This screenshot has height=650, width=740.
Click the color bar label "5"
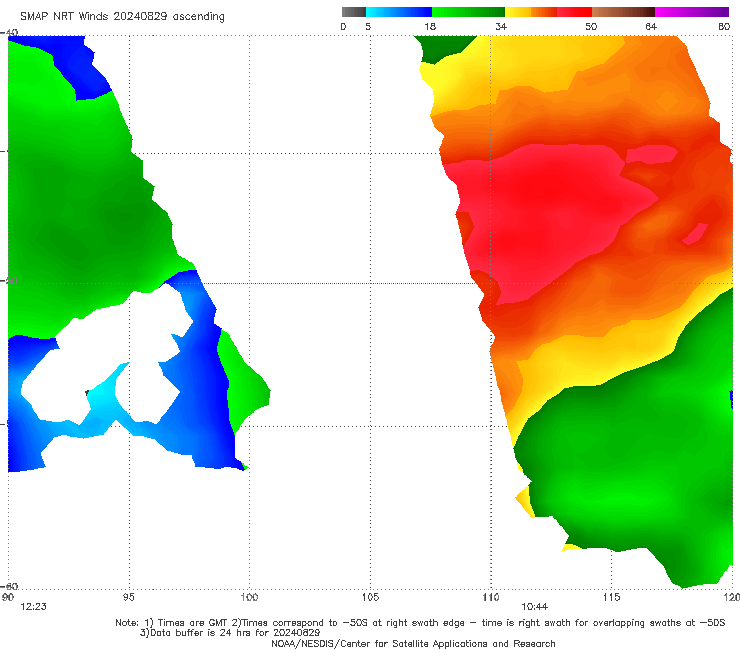(368, 26)
